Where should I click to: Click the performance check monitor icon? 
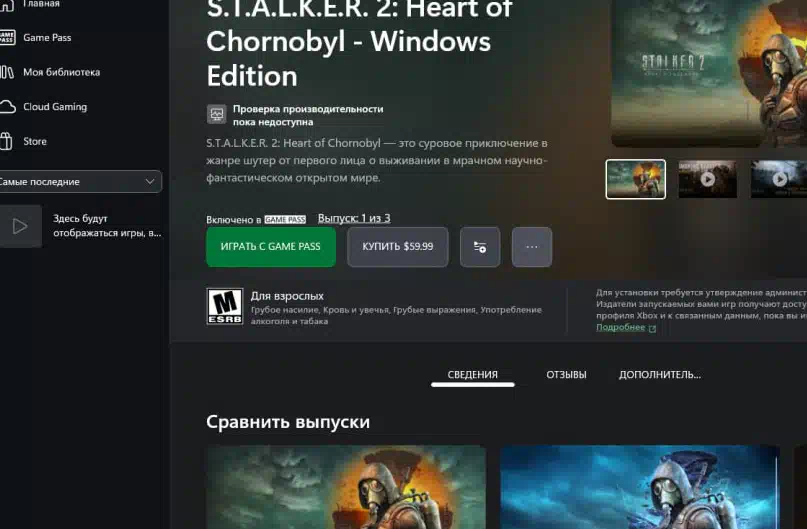click(x=217, y=114)
